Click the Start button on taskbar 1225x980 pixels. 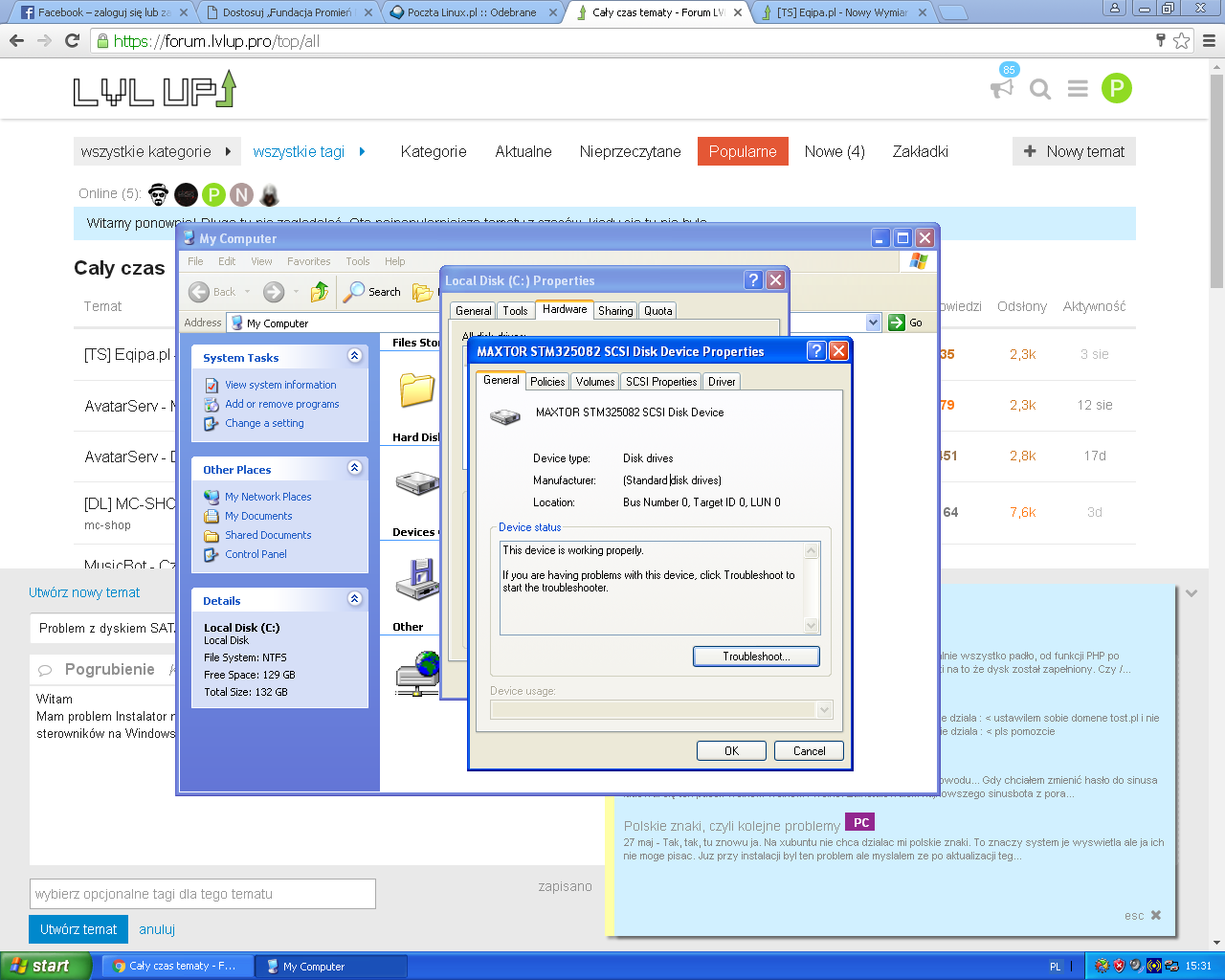[45, 966]
